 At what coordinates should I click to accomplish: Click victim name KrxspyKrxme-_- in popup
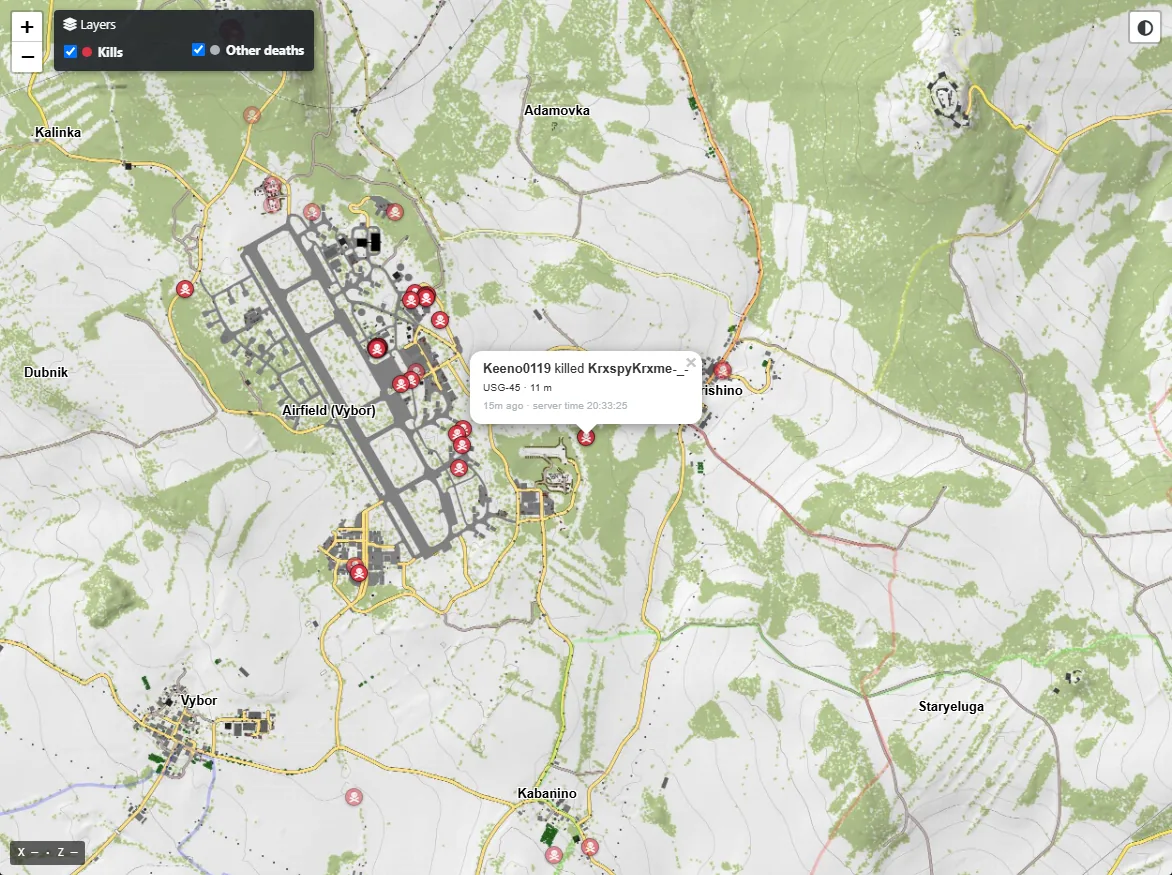click(636, 368)
